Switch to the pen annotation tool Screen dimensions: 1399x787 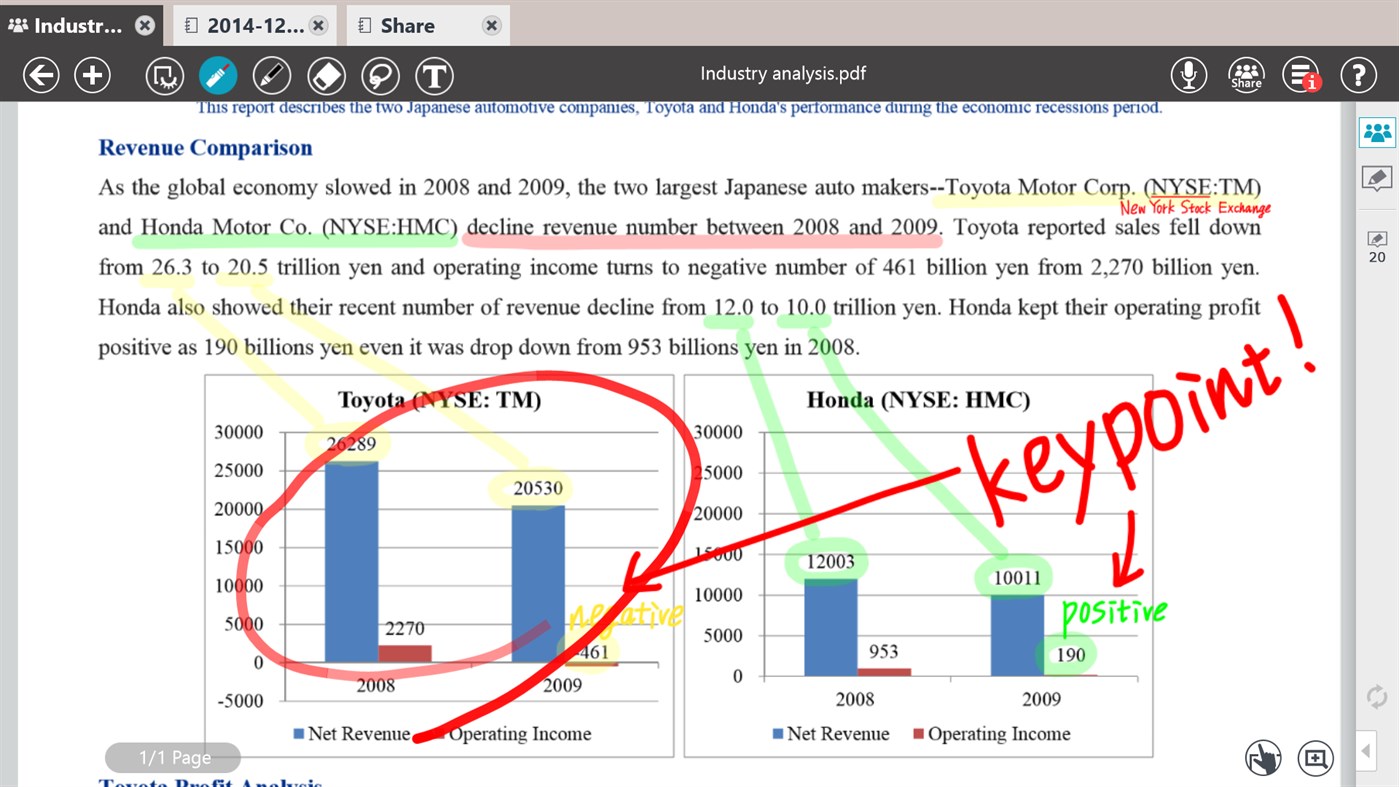coord(272,75)
